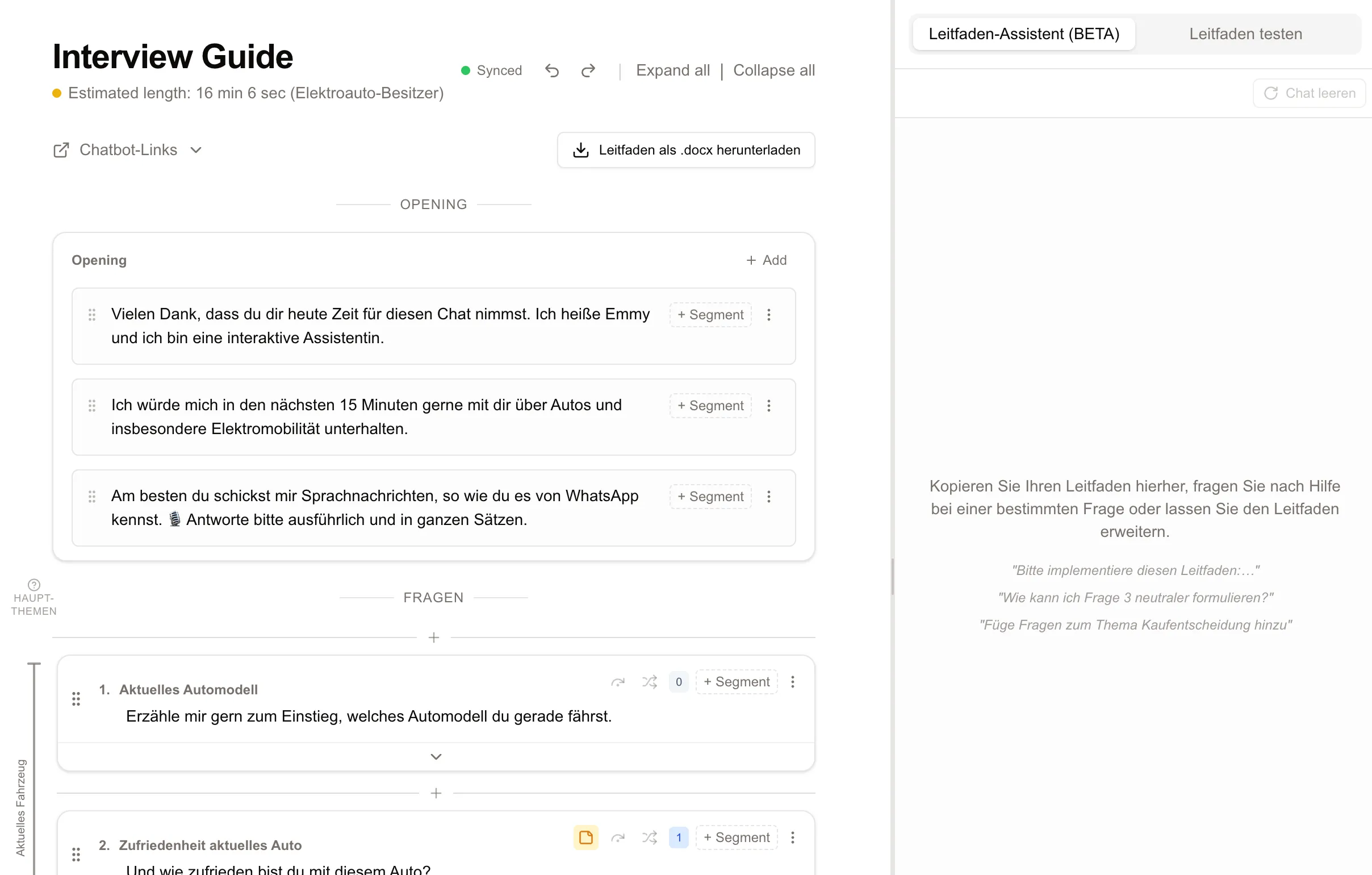Viewport: 1372px width, 875px height.
Task: Open three-dot menu for Aktuelles Automodell question
Action: (x=793, y=681)
